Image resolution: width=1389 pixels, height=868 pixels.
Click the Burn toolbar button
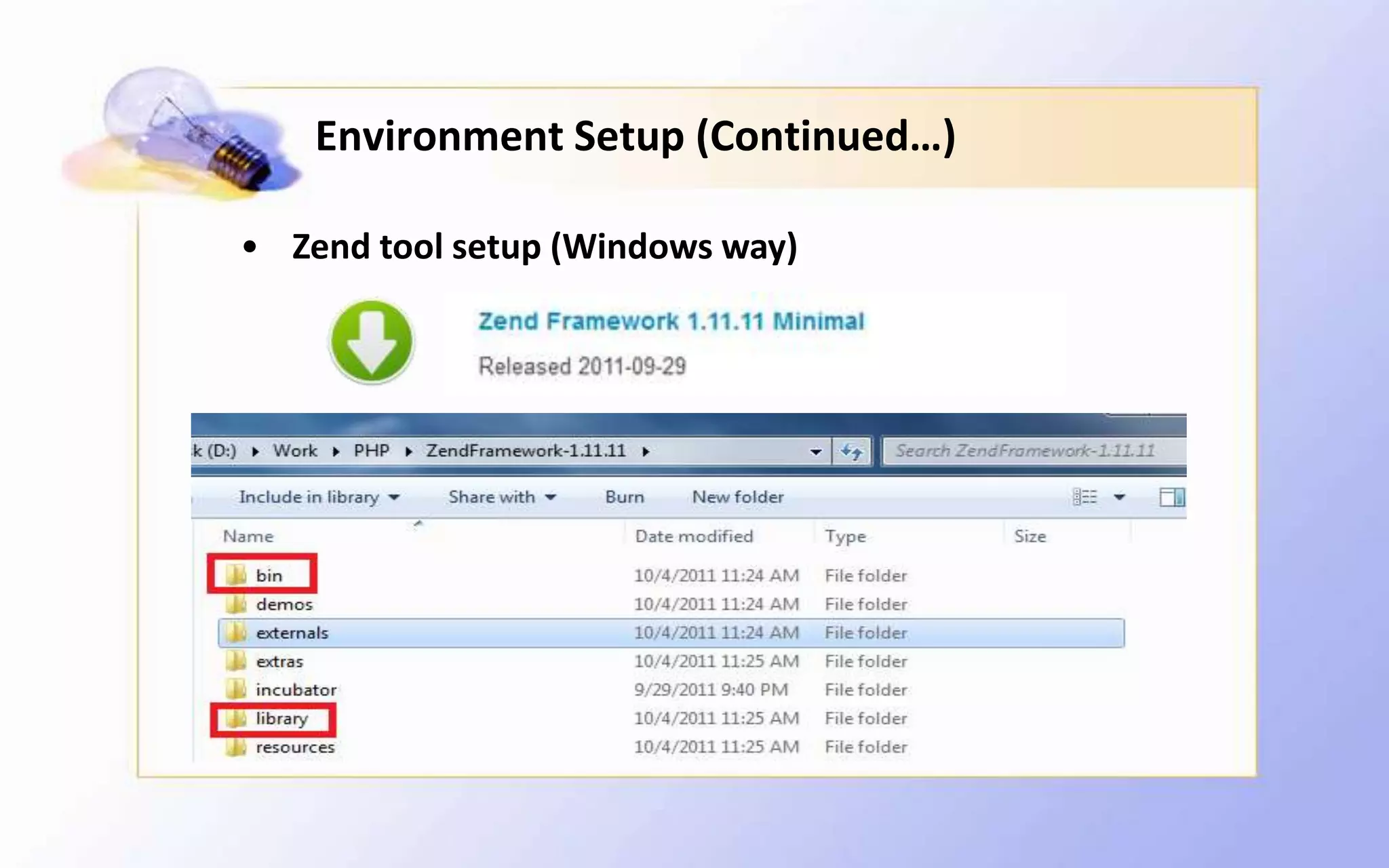point(625,497)
